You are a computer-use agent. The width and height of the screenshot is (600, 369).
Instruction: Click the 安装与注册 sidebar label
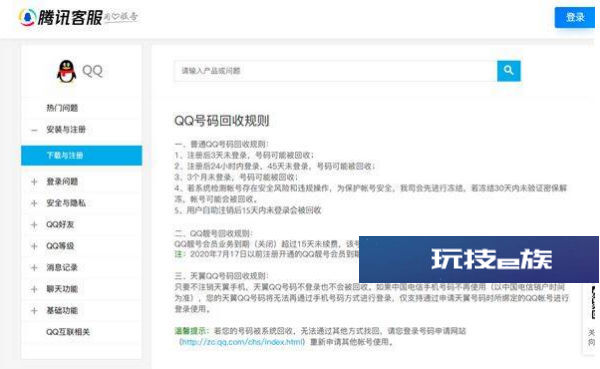(x=66, y=130)
